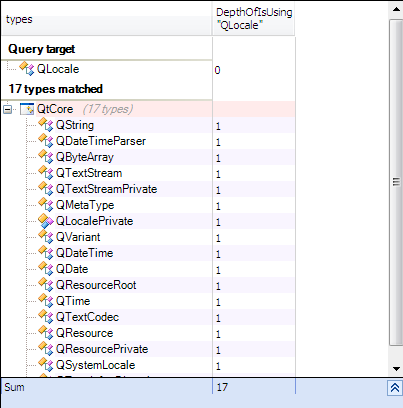Screen dimensions: 403x408
Task: Select the QMetaType type row
Action: point(148,205)
